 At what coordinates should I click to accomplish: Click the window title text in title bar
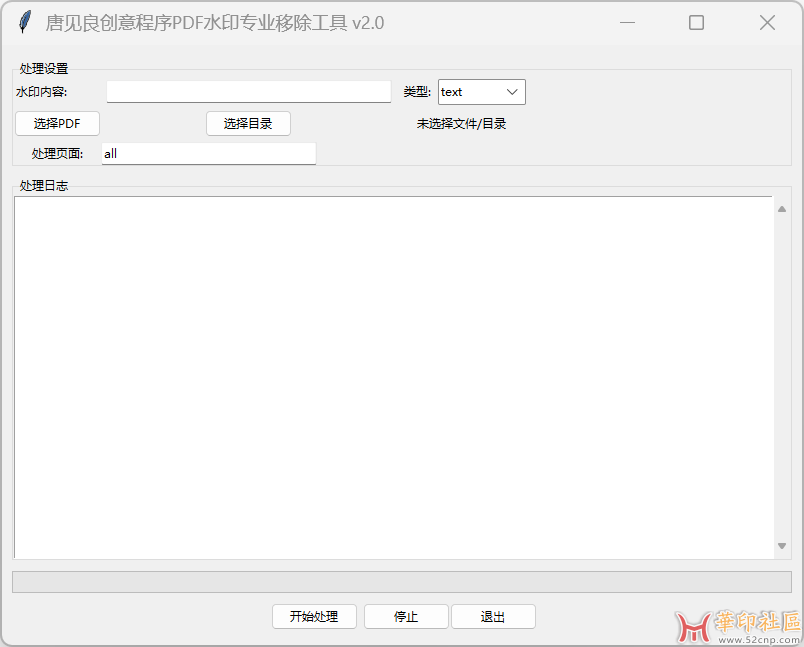(214, 23)
